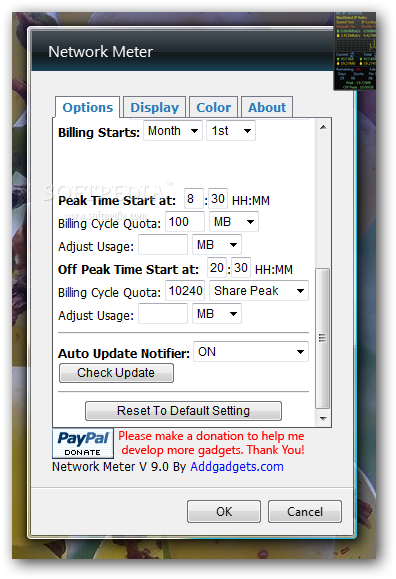The height and width of the screenshot is (579, 396).
Task: Click the Off Peak start minutes field
Action: [x=241, y=267]
